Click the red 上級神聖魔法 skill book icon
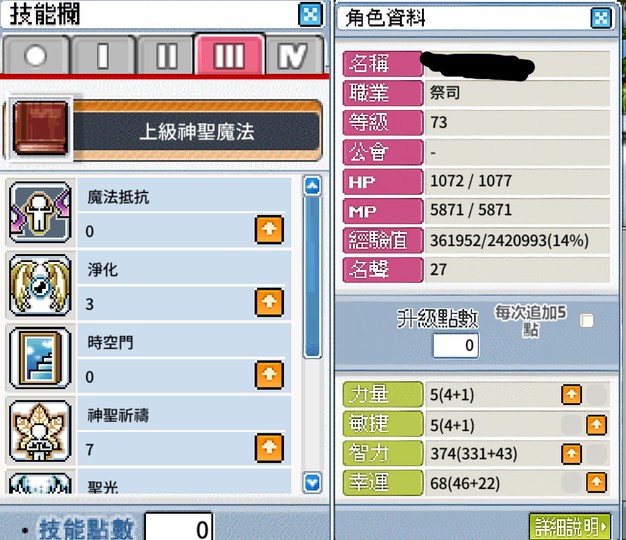 (x=40, y=128)
